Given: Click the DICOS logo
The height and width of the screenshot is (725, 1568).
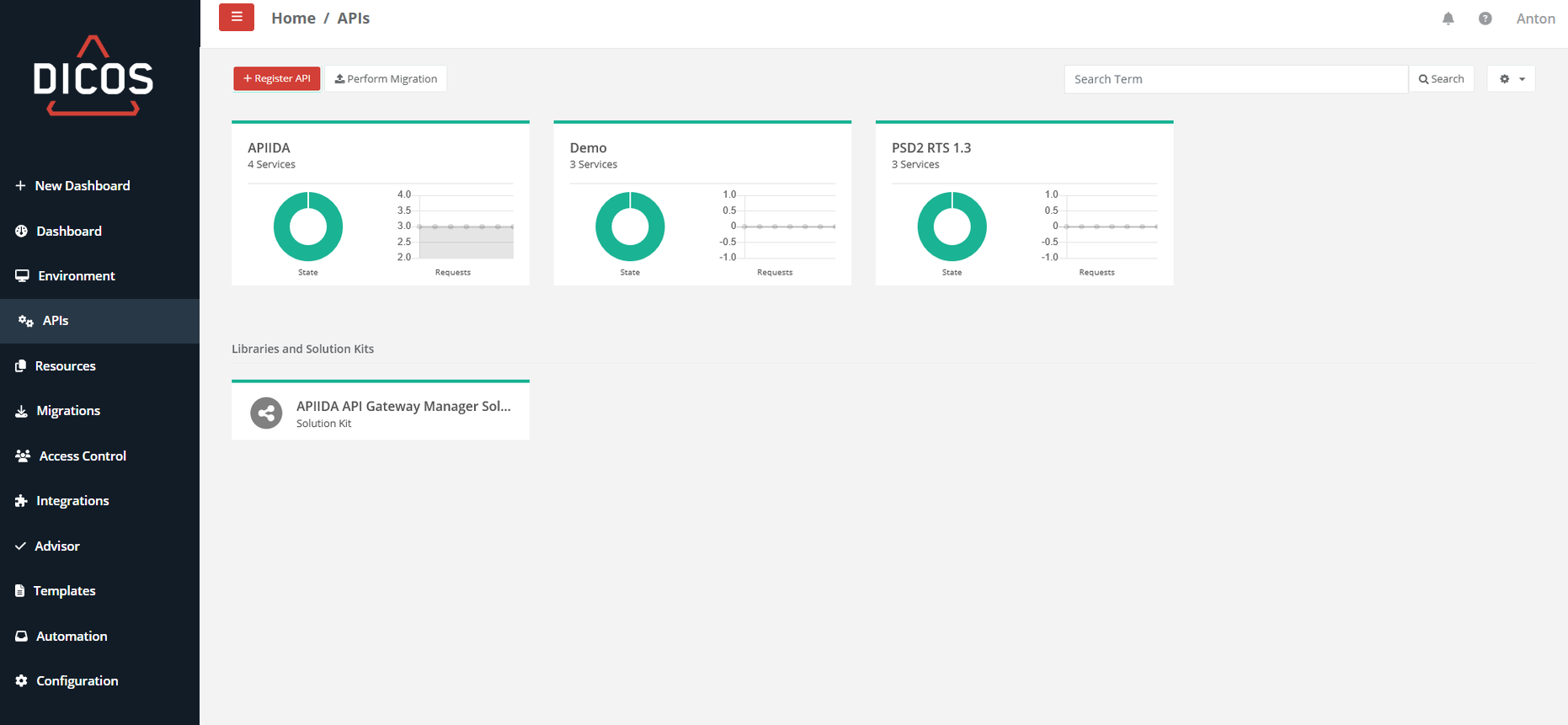Looking at the screenshot, I should point(93,77).
